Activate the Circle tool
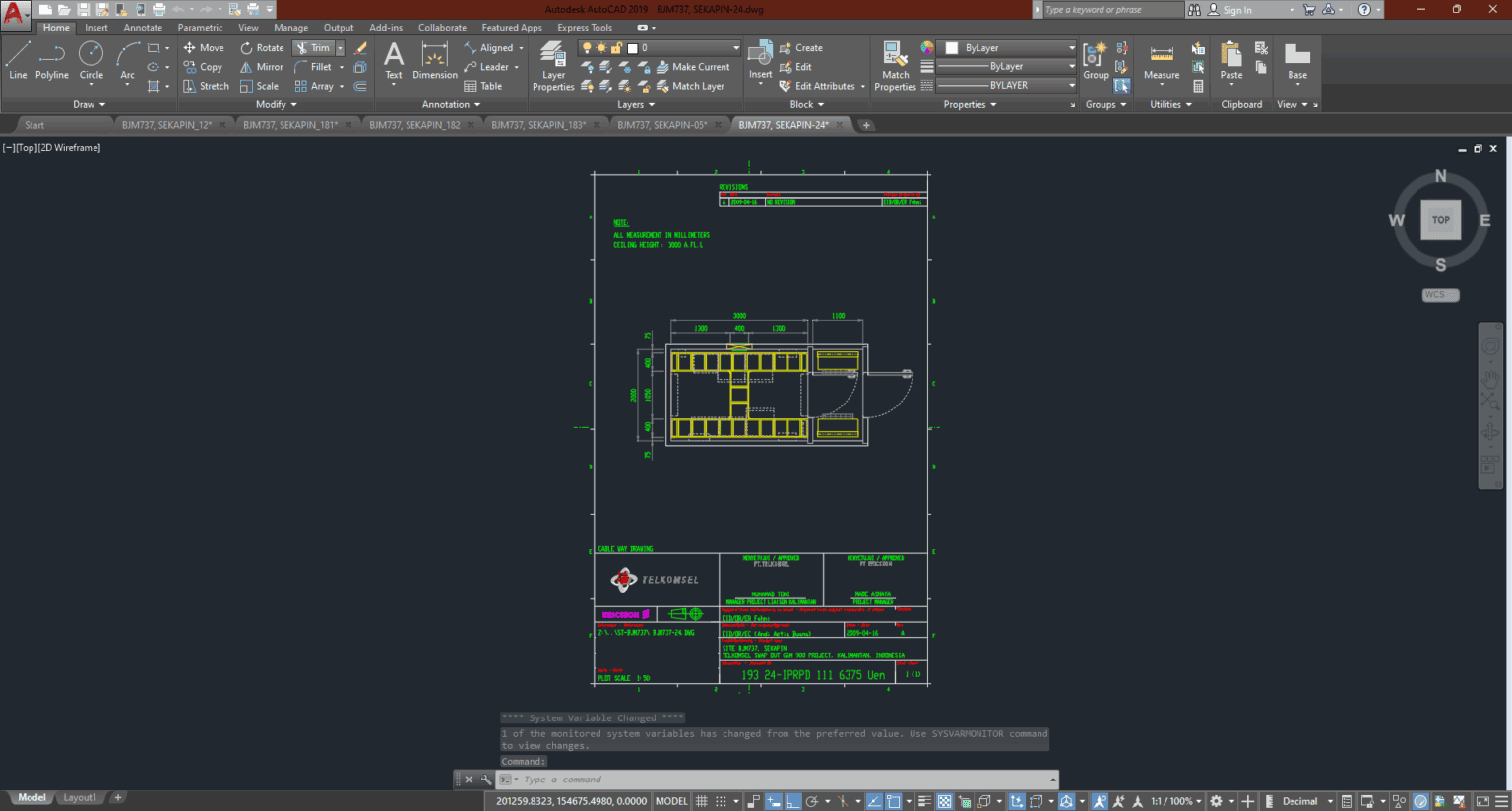This screenshot has height=811, width=1512. point(91,61)
